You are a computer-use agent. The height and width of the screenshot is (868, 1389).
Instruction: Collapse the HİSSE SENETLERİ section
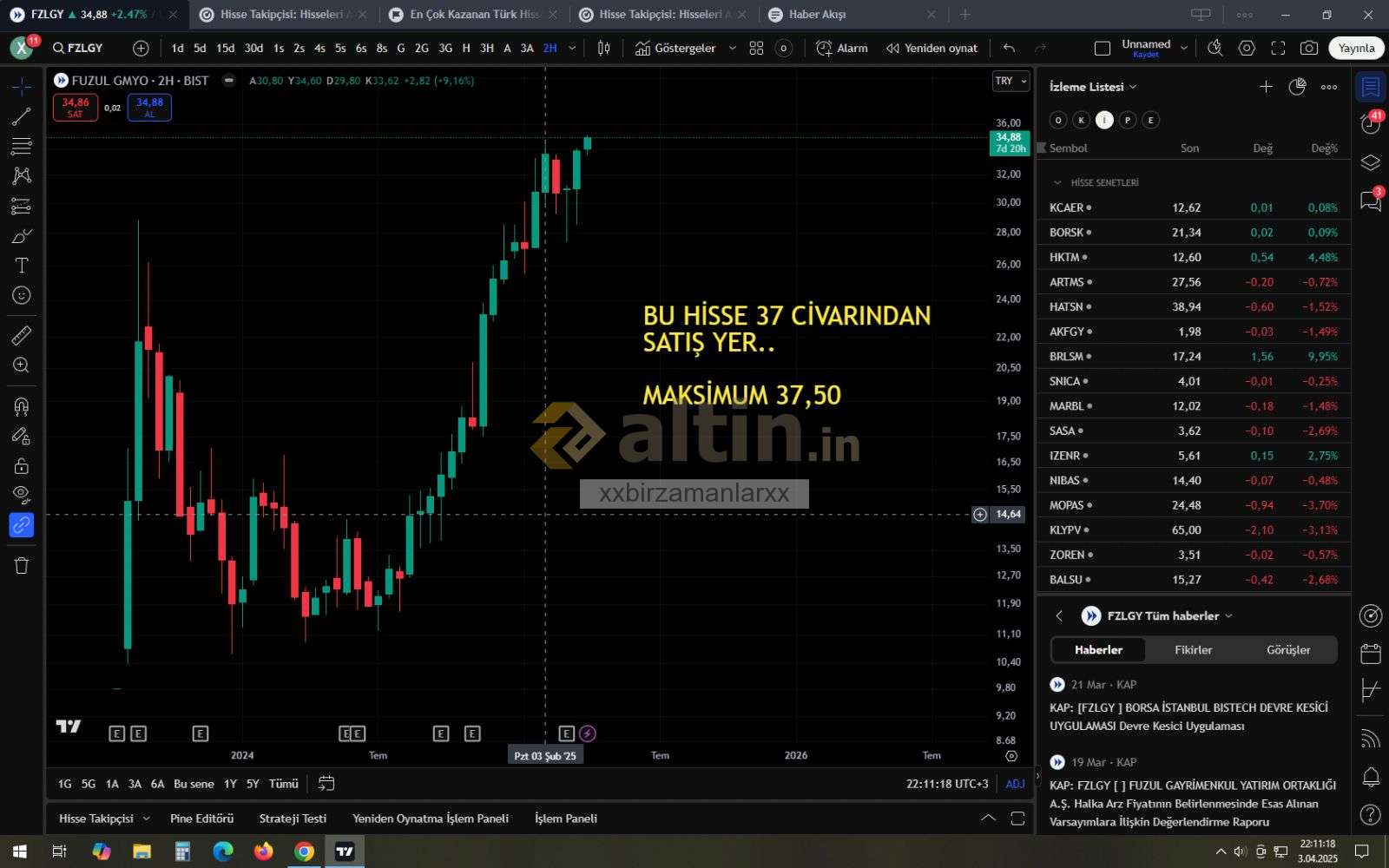[1057, 183]
